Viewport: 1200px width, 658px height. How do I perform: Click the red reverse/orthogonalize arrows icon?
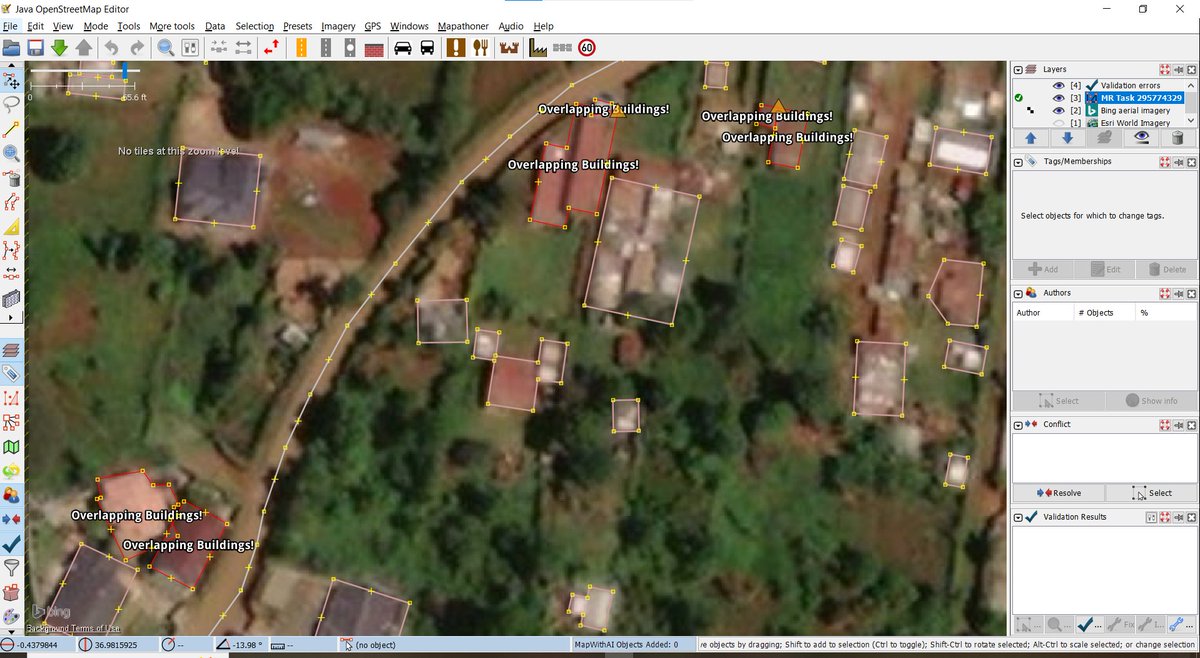point(271,47)
